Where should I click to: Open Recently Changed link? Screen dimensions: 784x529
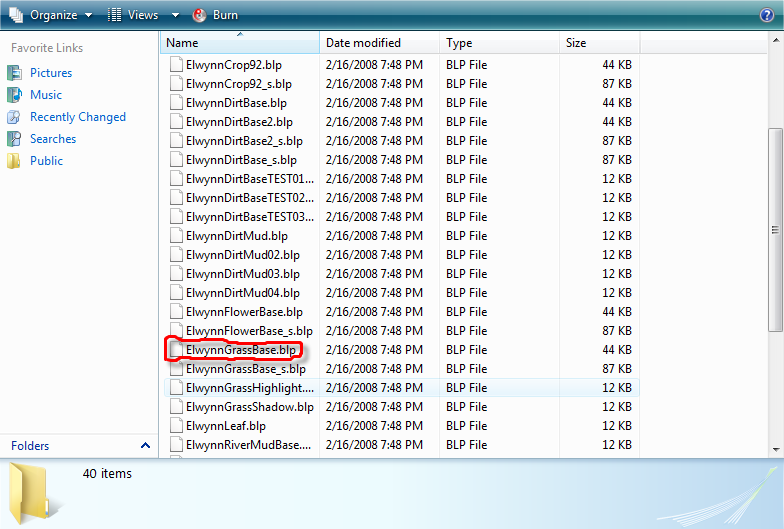[78, 117]
